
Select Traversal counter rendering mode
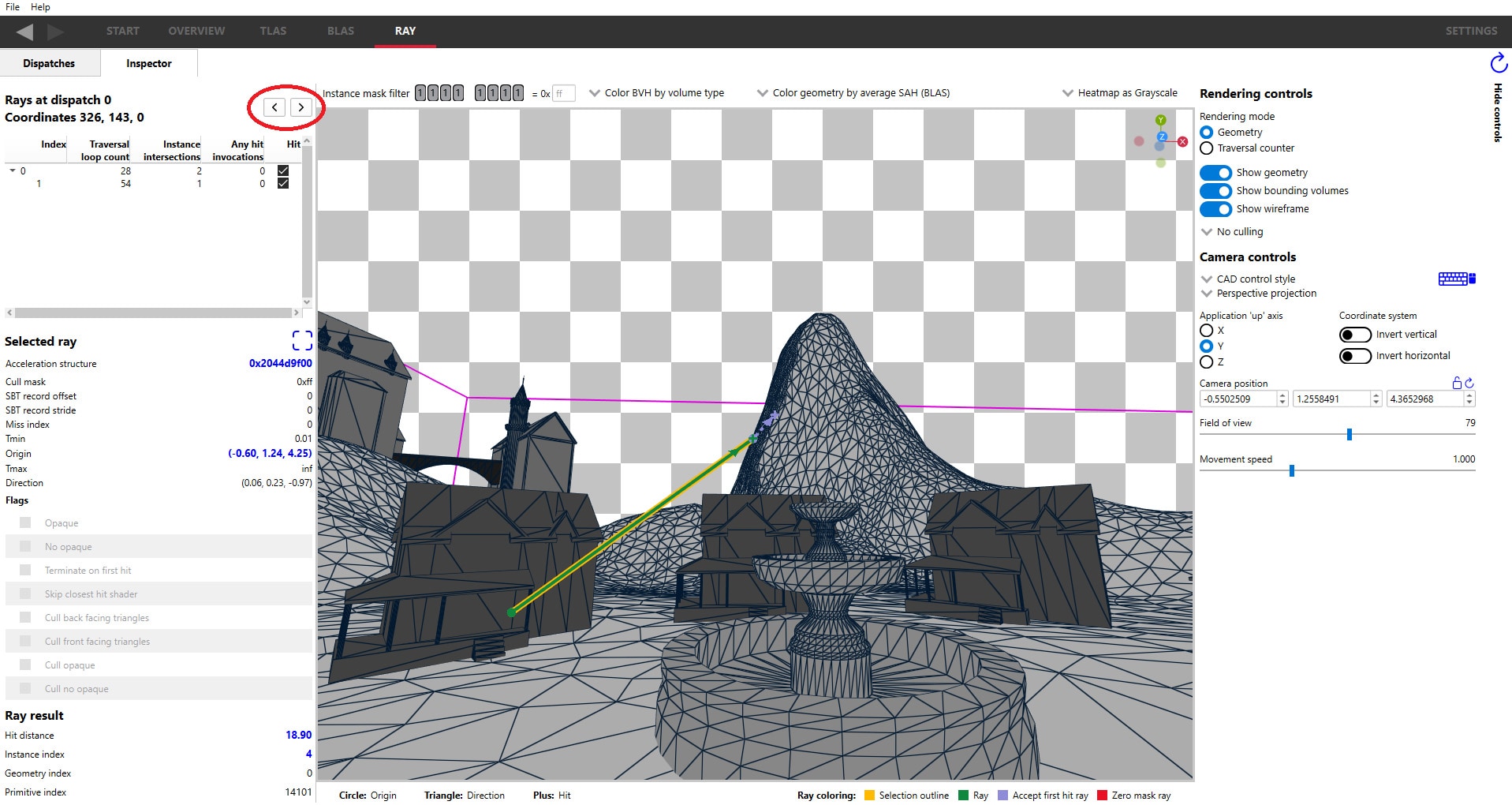(x=1207, y=148)
